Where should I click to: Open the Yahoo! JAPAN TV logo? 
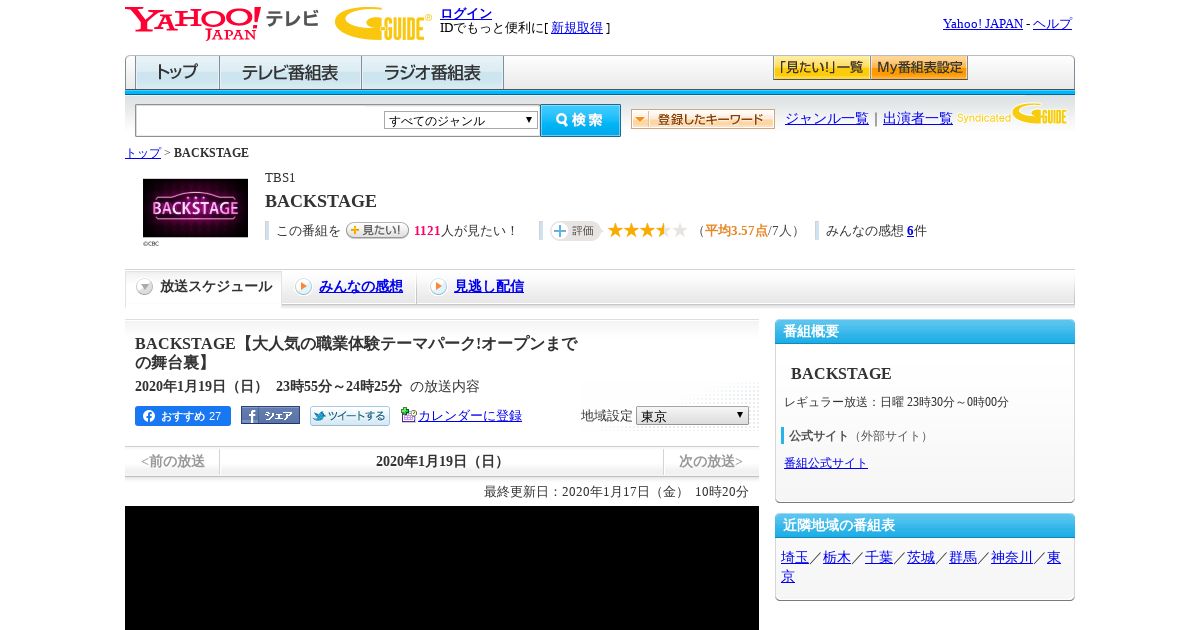click(222, 23)
